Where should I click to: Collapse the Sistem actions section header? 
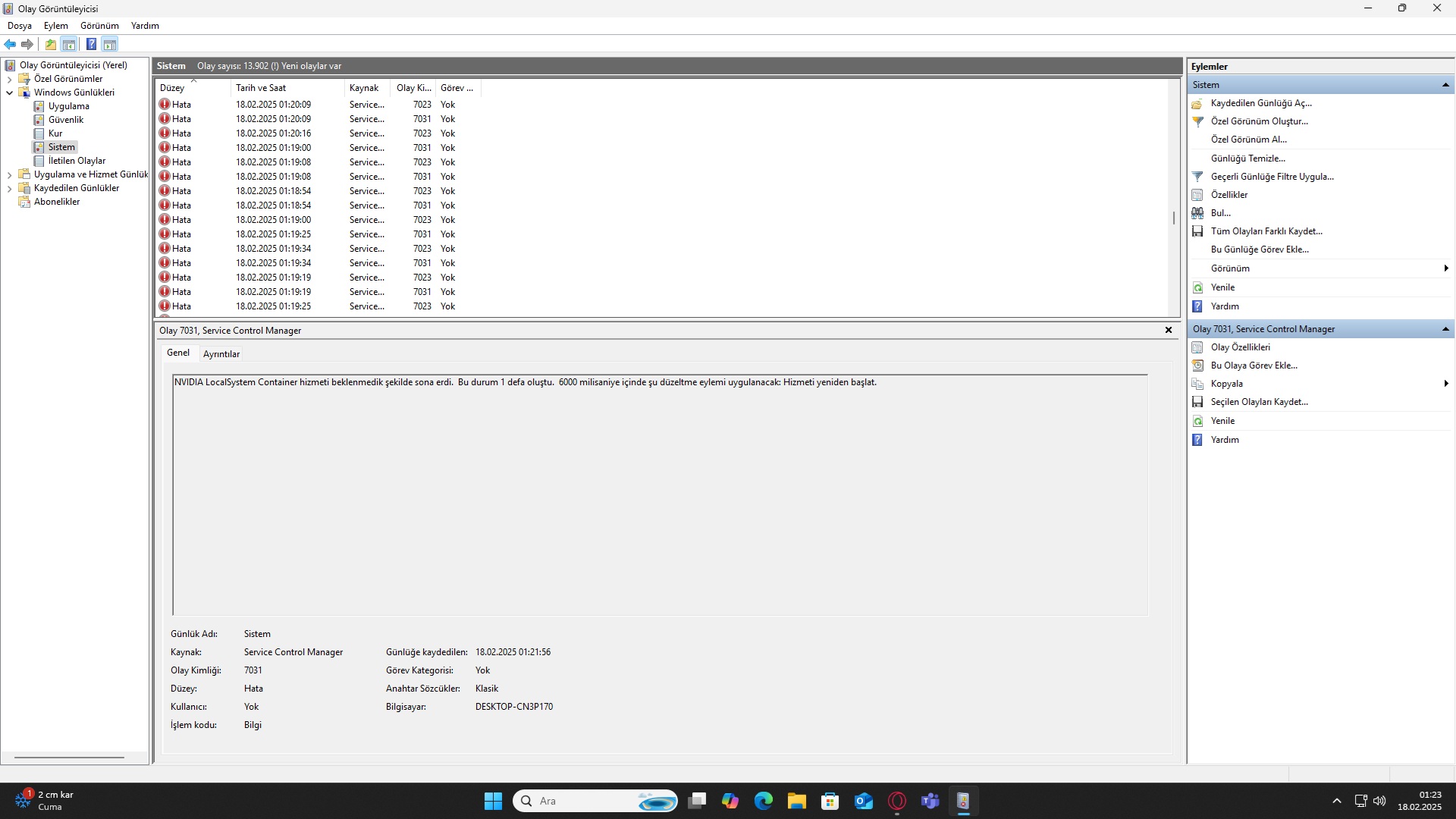1445,85
